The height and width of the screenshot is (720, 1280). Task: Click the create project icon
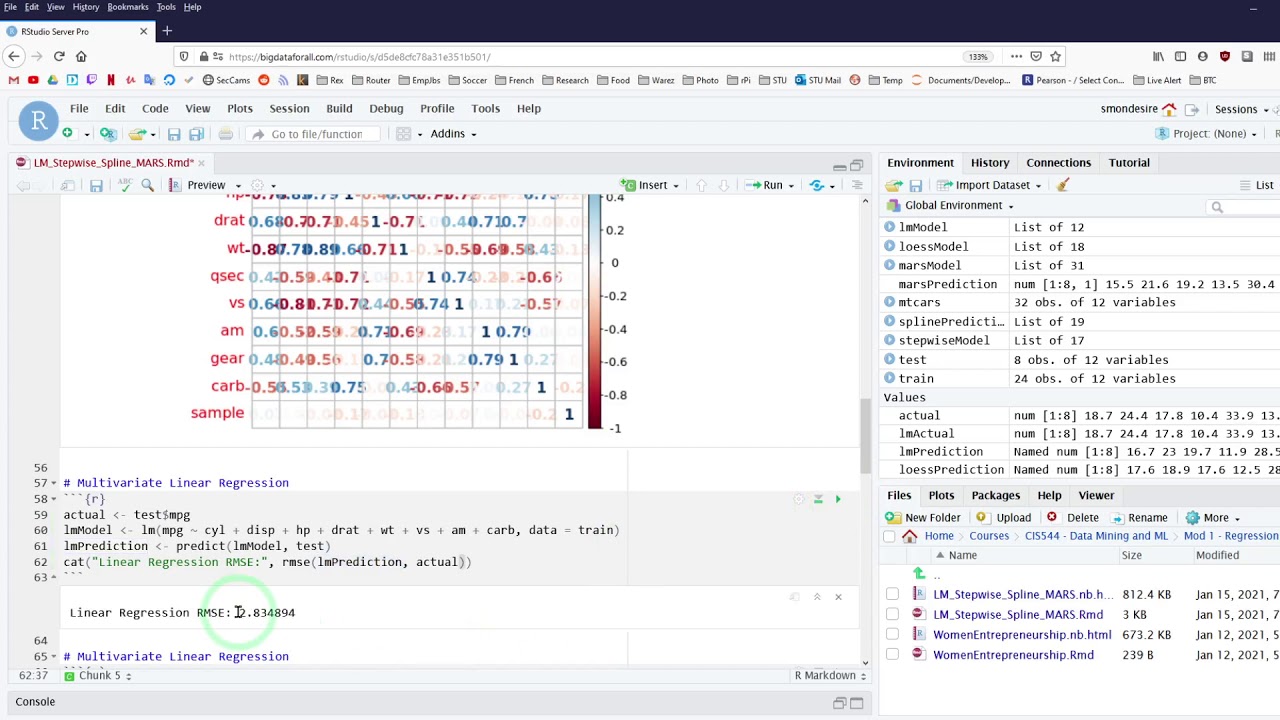pos(108,133)
